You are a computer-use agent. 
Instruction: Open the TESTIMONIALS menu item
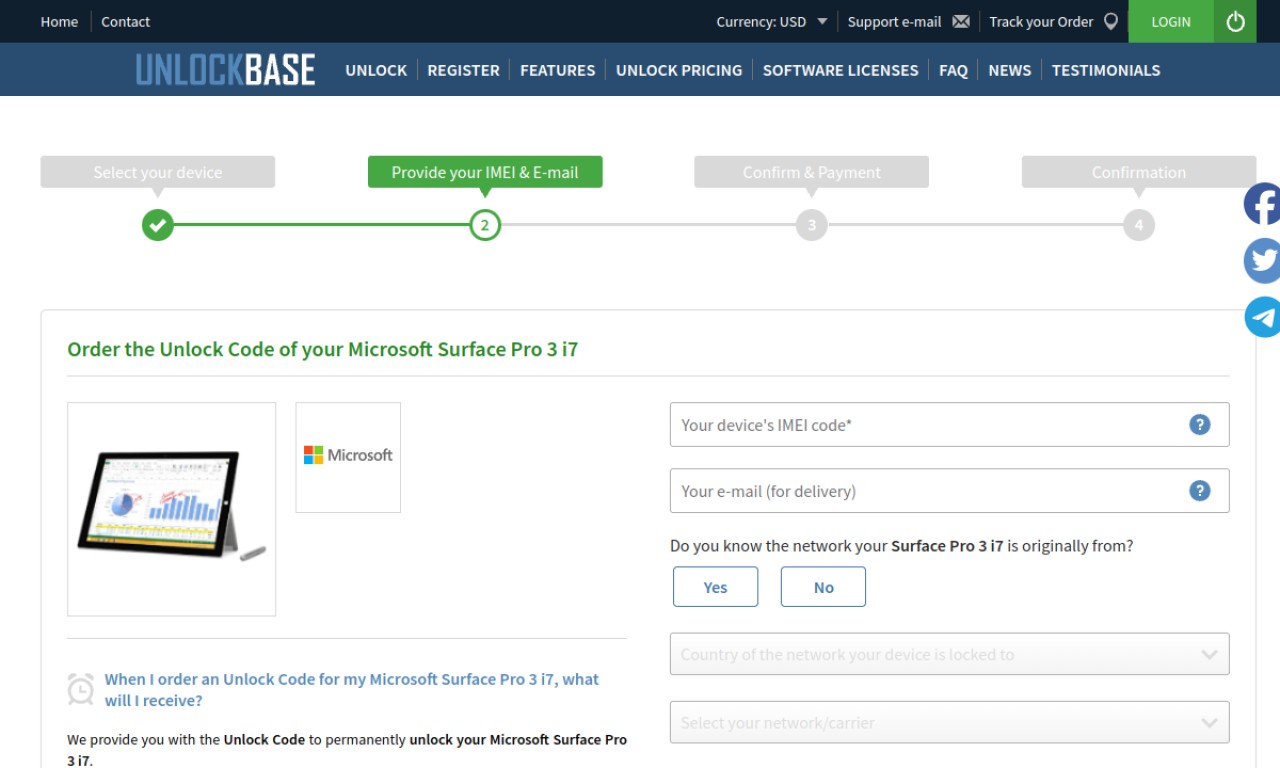[1106, 70]
